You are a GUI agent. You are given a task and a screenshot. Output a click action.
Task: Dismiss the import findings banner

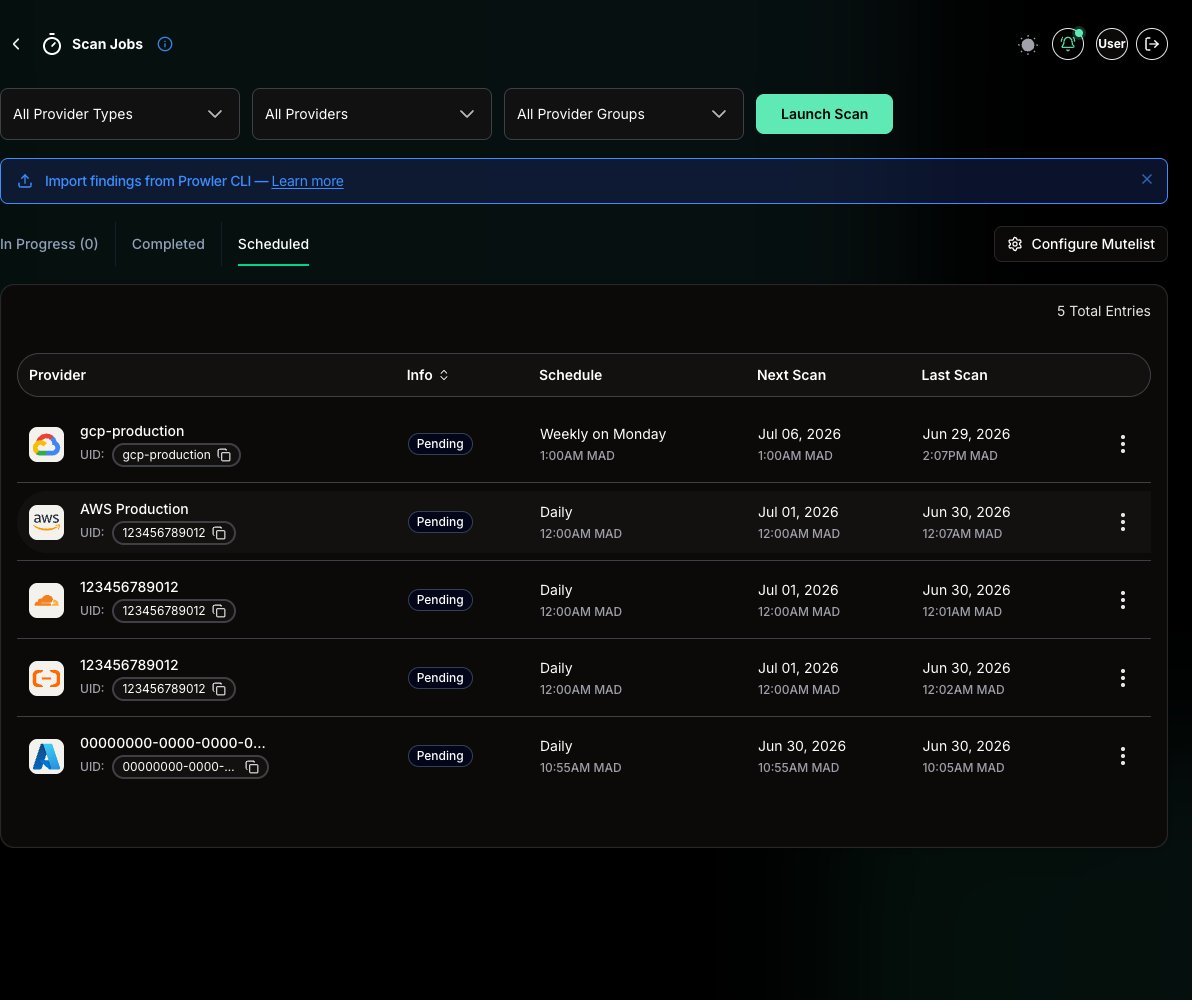click(x=1146, y=179)
